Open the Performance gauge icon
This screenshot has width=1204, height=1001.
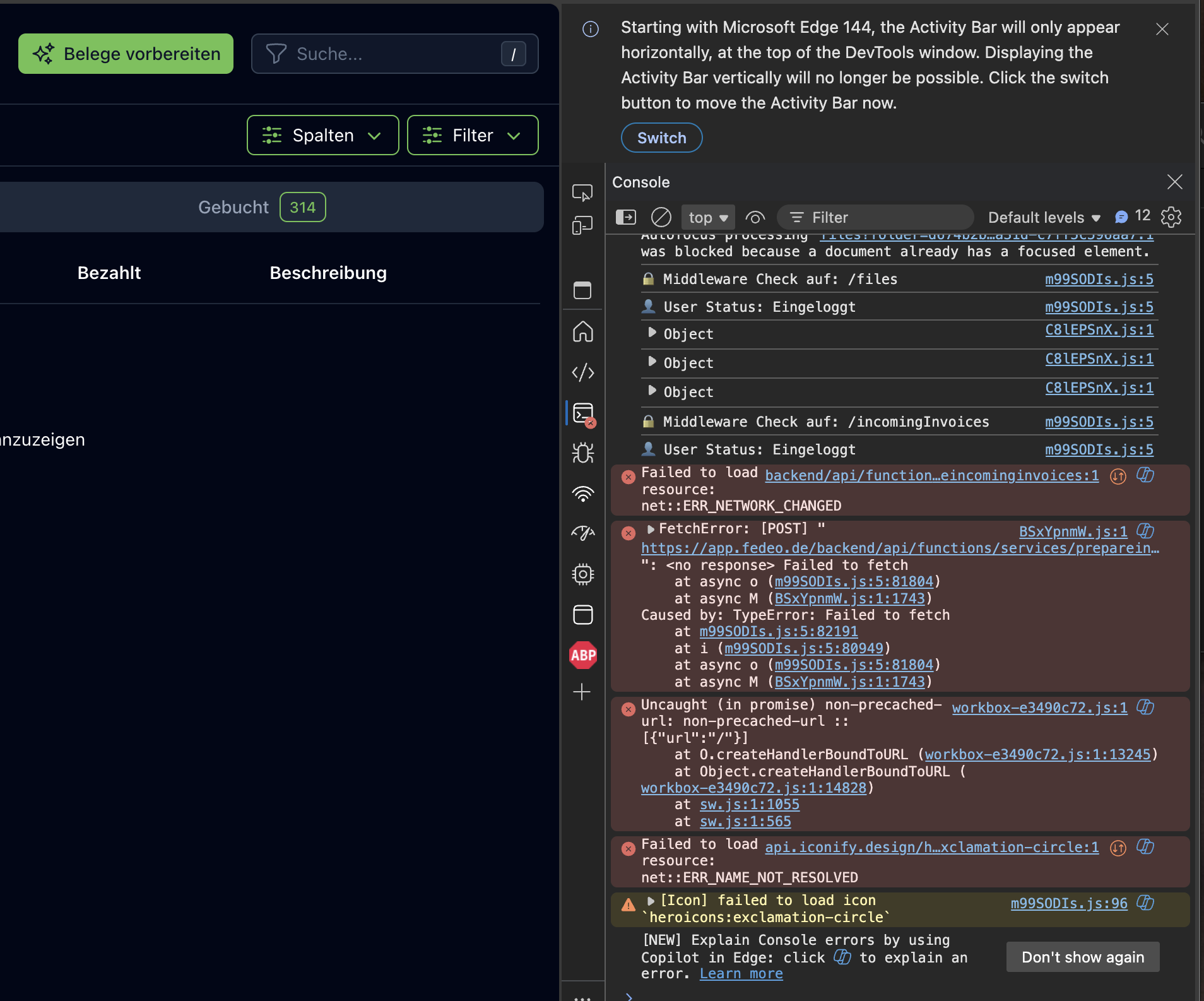coord(582,534)
